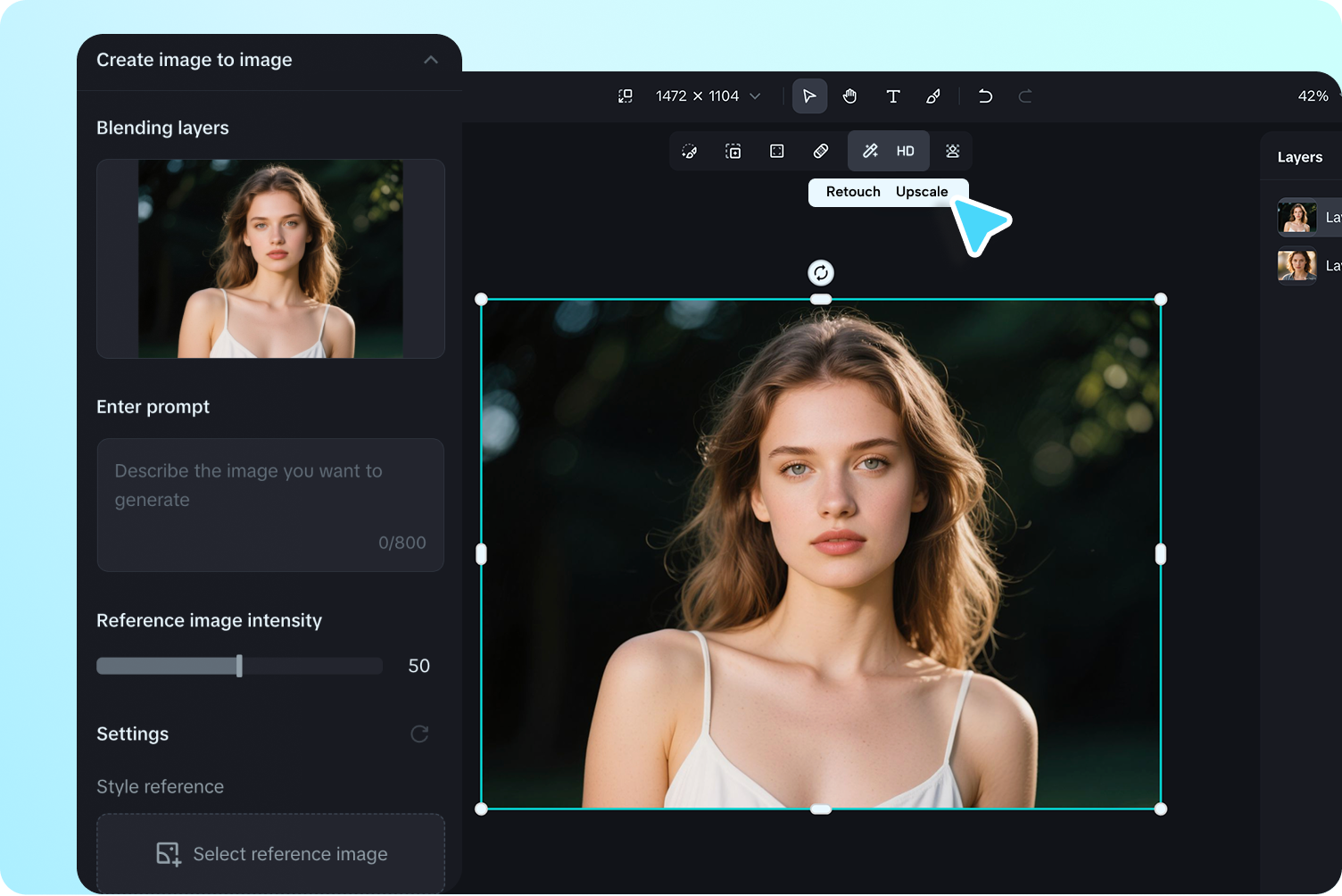Click the HD upscale icon
Screen dimensions: 1342x896
tap(906, 152)
